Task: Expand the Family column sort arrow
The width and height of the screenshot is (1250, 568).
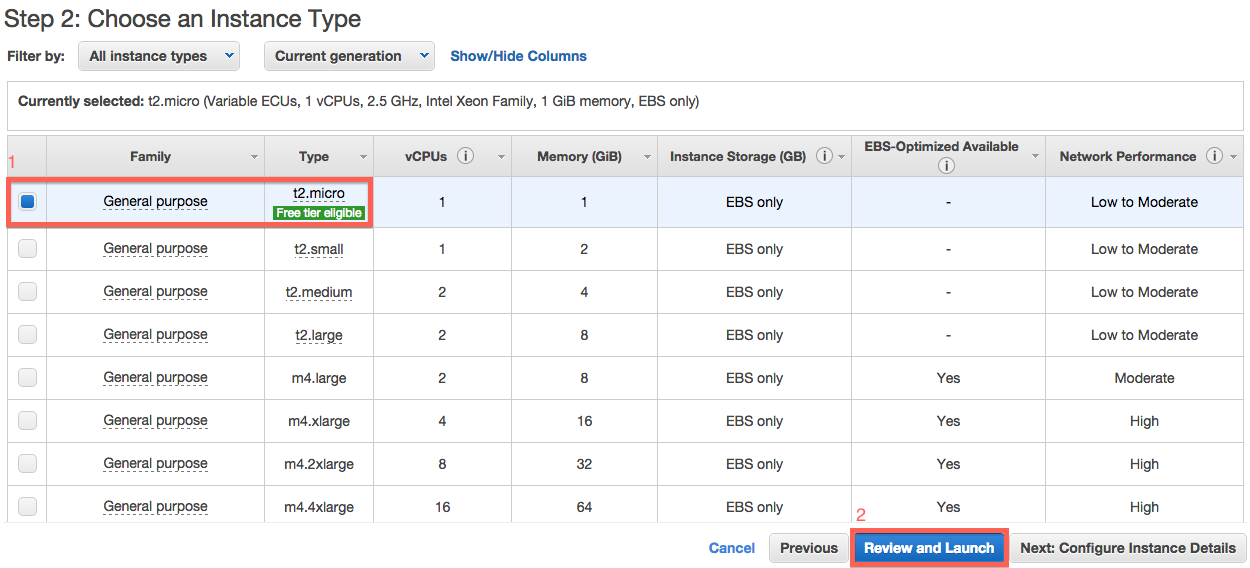Action: point(255,157)
